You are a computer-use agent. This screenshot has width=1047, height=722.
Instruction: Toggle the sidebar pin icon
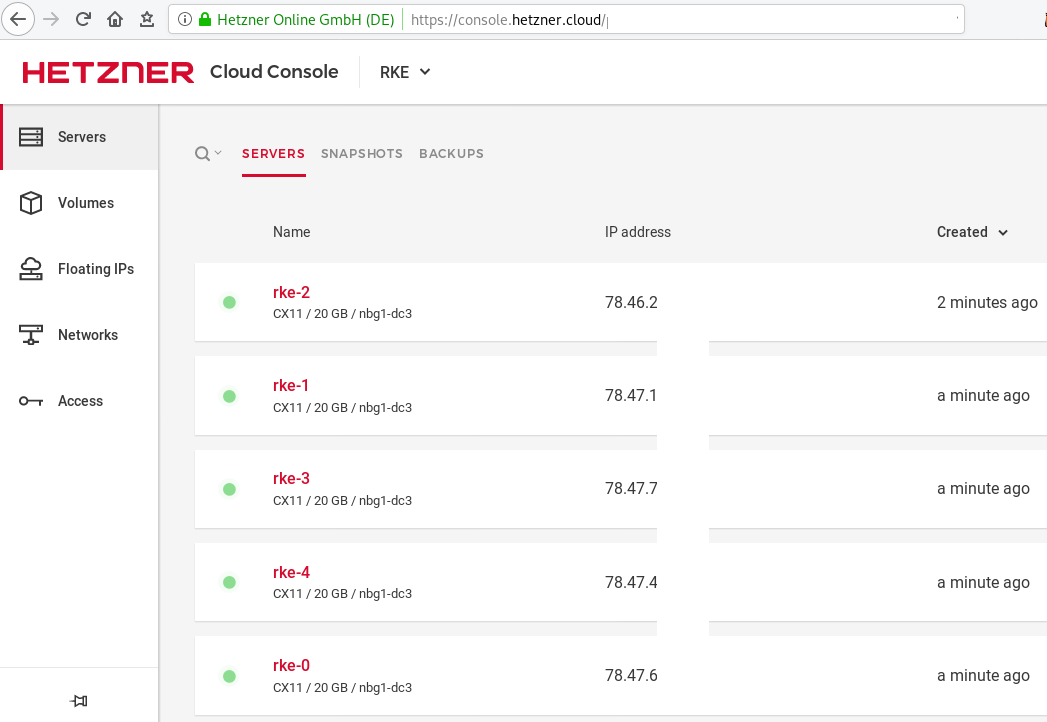79,701
